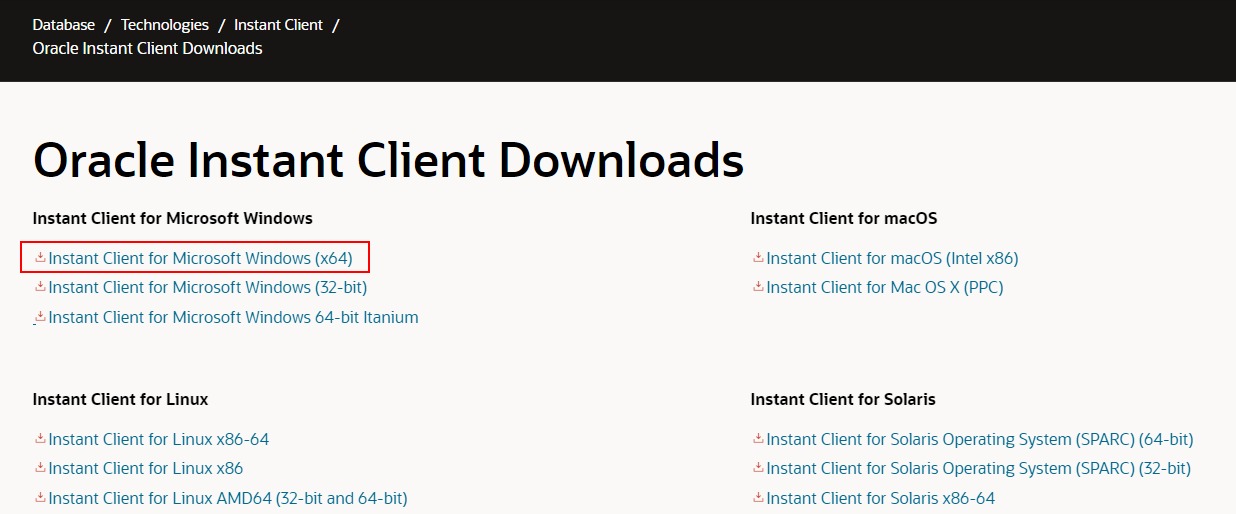Go to Technologies in the breadcrumb

coord(165,25)
